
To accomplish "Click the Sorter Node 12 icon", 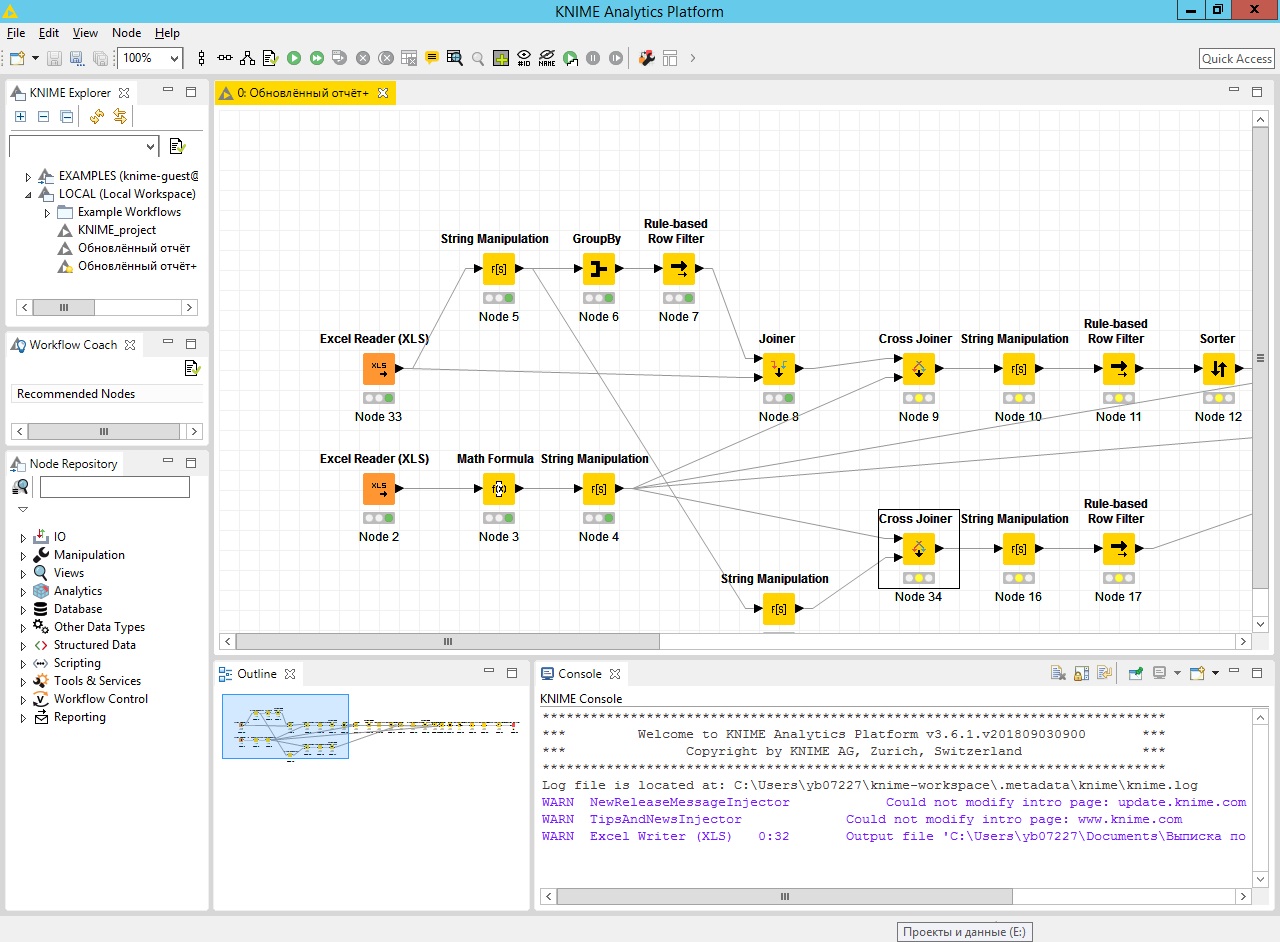I will tap(1218, 369).
